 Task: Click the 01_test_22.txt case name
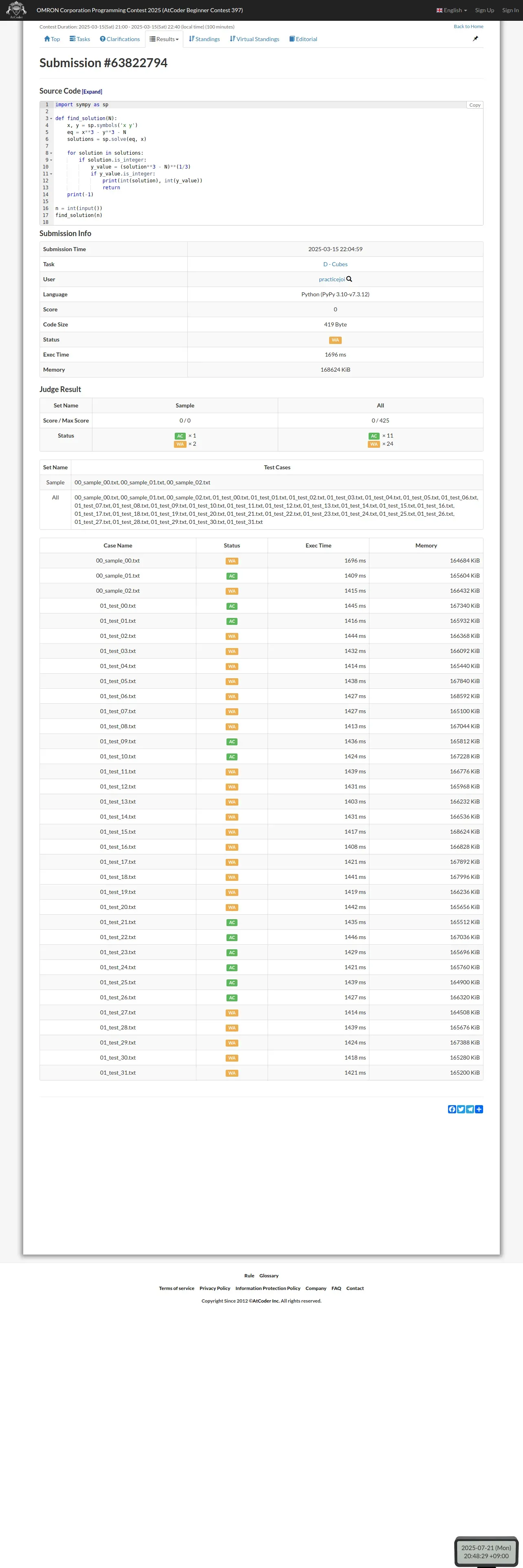118,937
